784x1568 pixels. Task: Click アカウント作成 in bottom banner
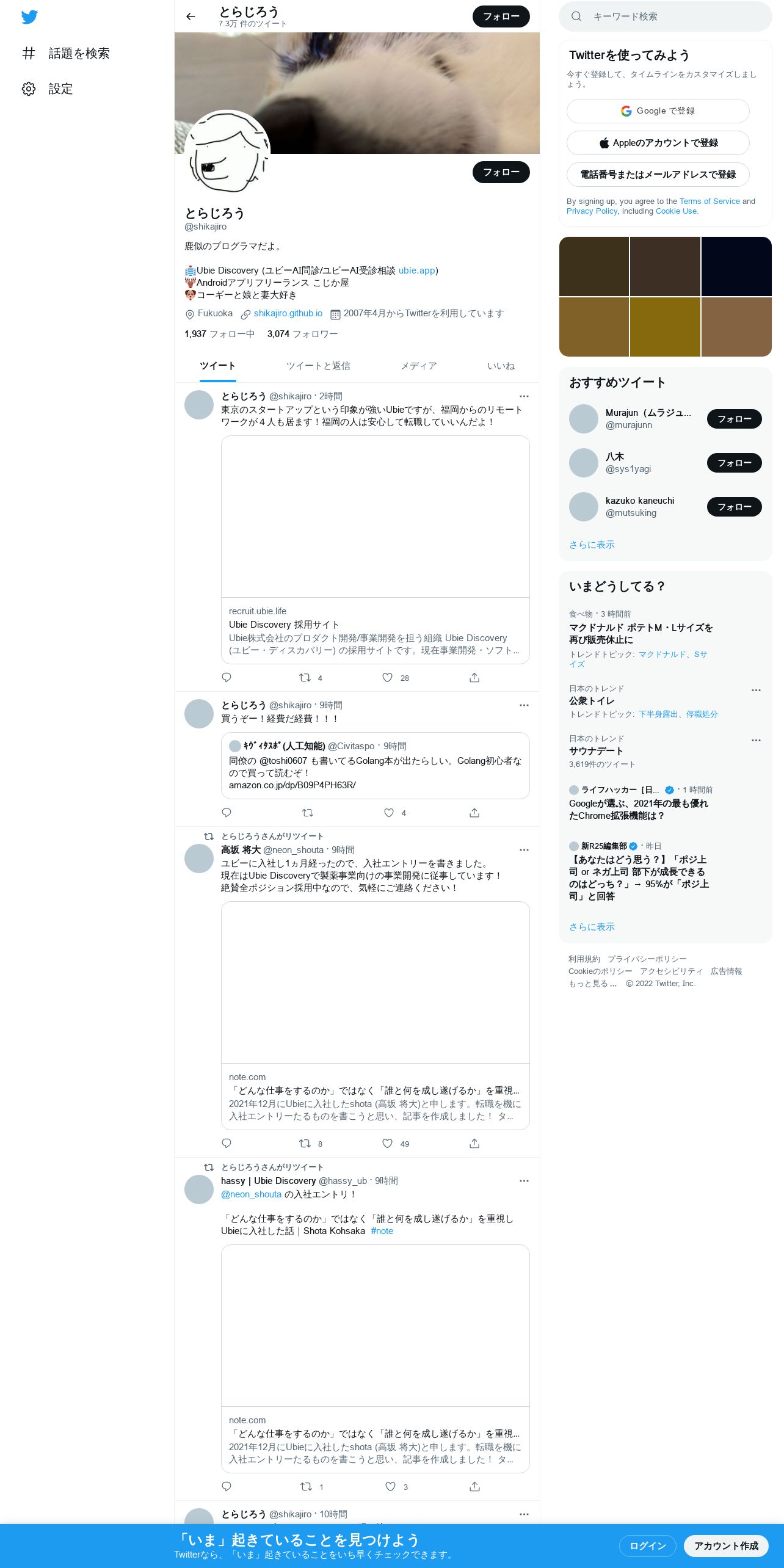coord(726,1546)
